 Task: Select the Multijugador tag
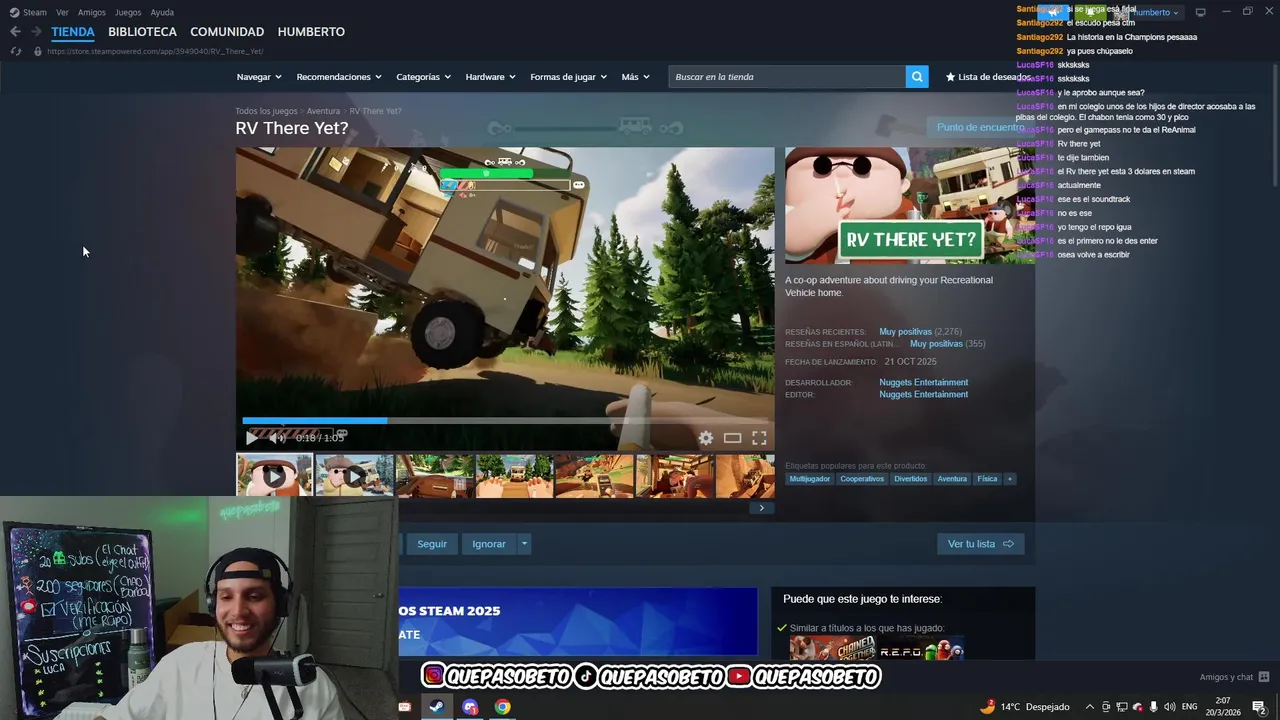coord(810,479)
